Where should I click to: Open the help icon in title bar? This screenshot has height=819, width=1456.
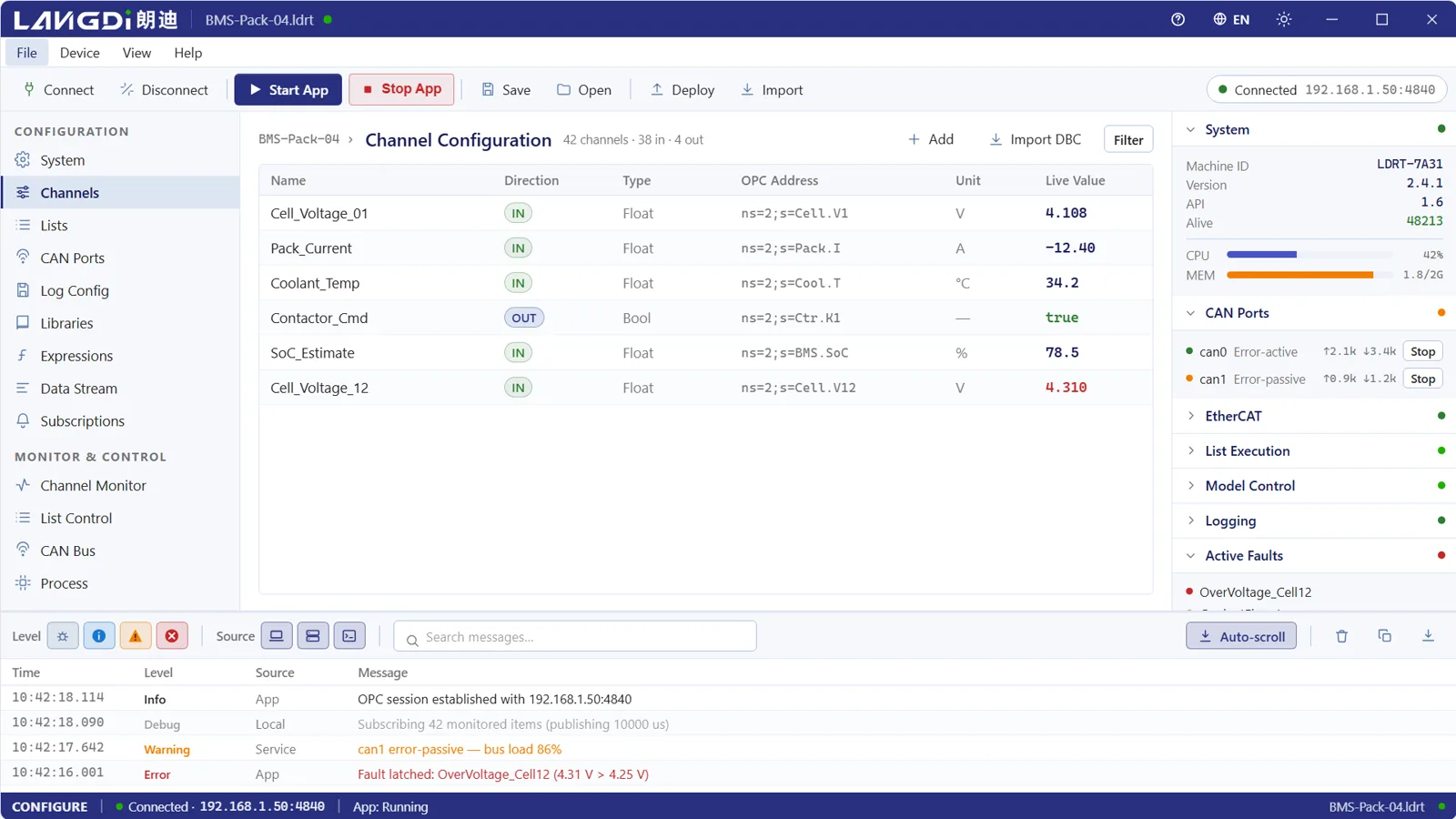click(x=1178, y=19)
